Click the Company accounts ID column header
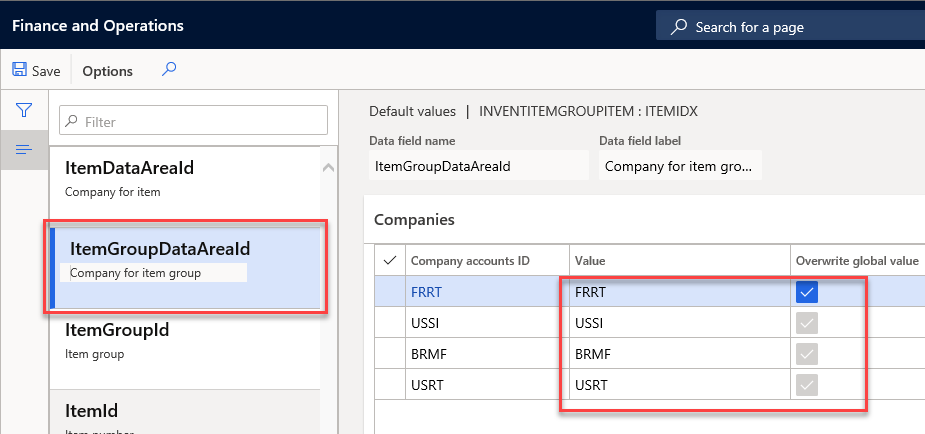The height and width of the screenshot is (434, 925). [487, 260]
